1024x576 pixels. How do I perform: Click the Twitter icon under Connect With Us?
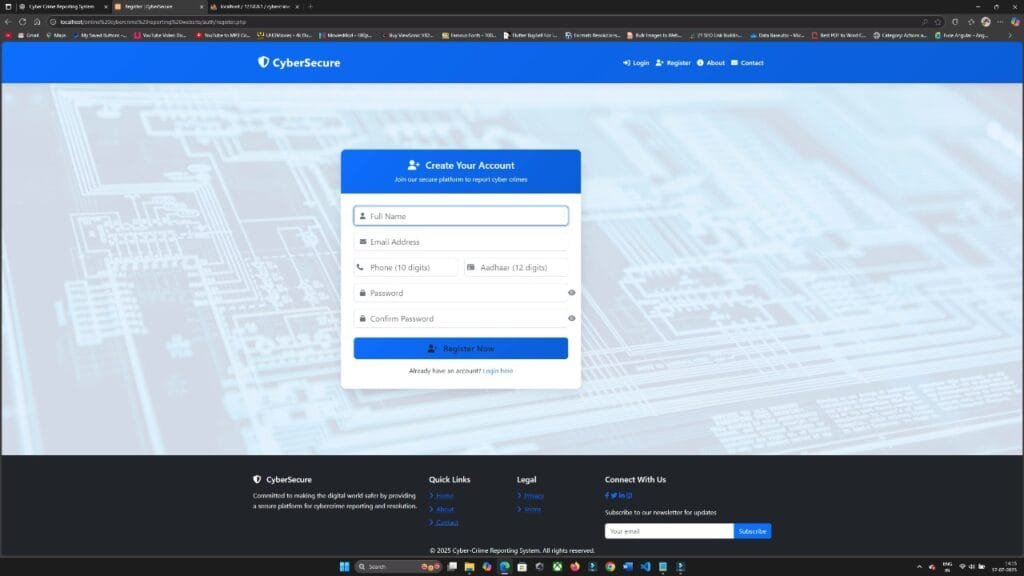[613, 494]
